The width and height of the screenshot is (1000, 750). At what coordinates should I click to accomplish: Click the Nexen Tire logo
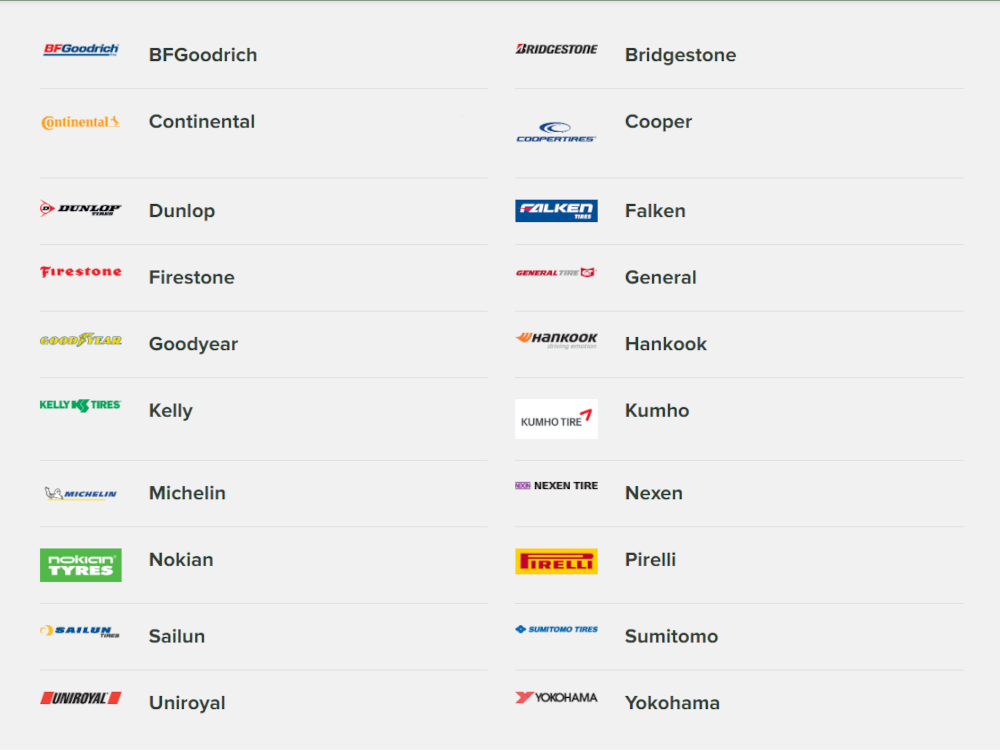click(x=556, y=484)
